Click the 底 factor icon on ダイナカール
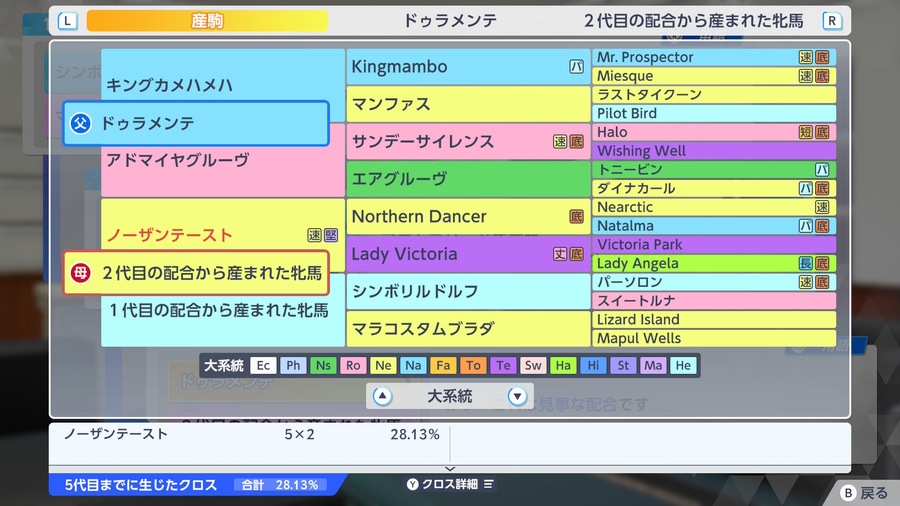The height and width of the screenshot is (506, 900). coord(822,189)
